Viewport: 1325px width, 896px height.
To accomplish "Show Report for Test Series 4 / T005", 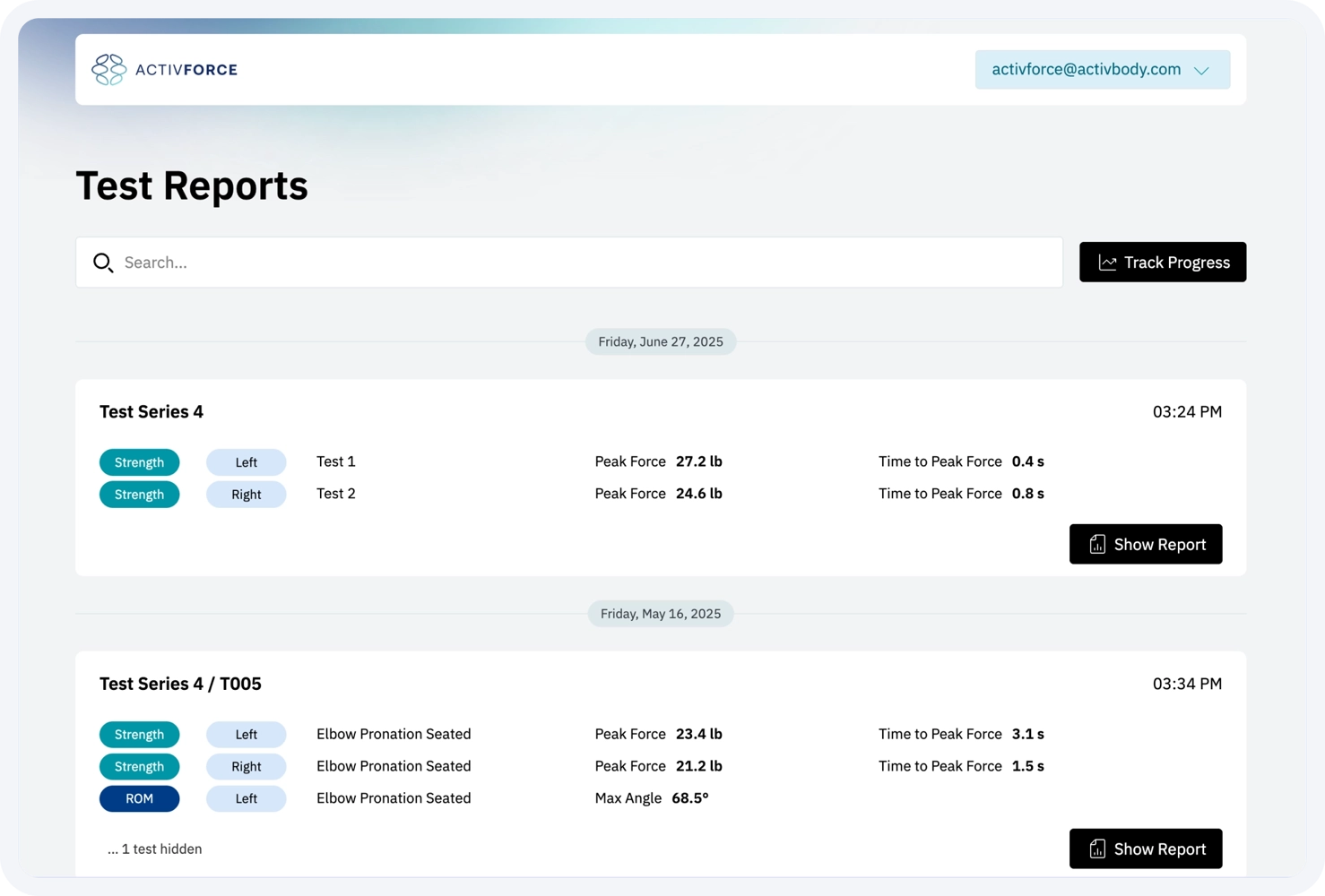I will [1145, 849].
